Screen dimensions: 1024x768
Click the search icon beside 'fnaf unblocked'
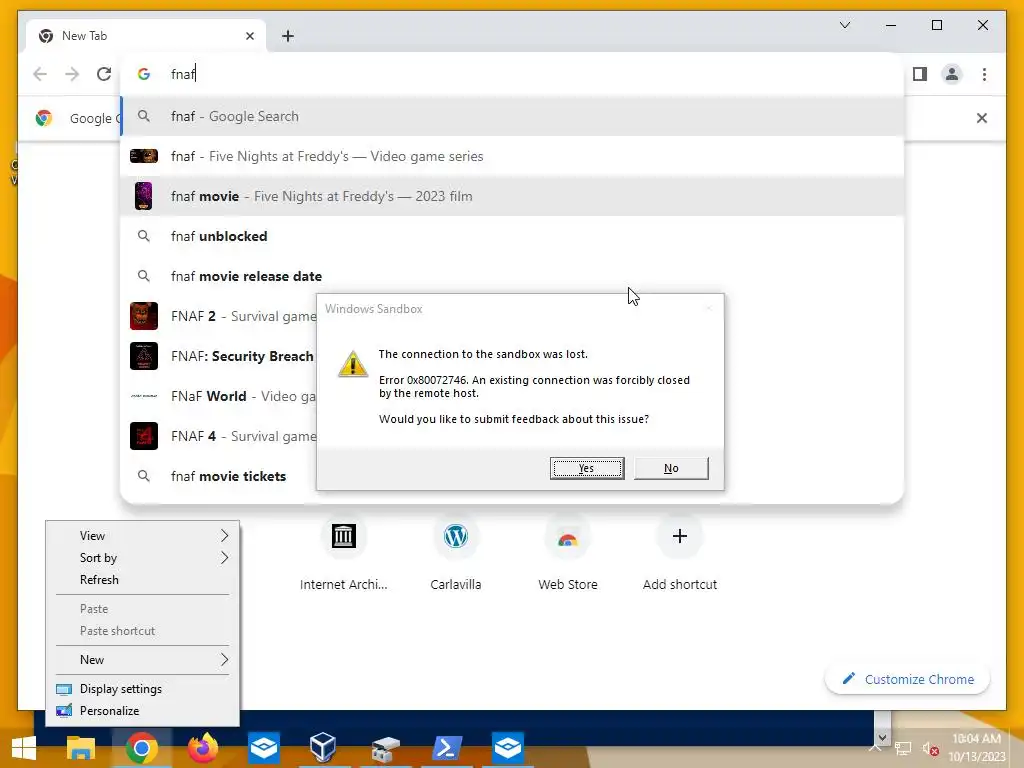pos(144,236)
